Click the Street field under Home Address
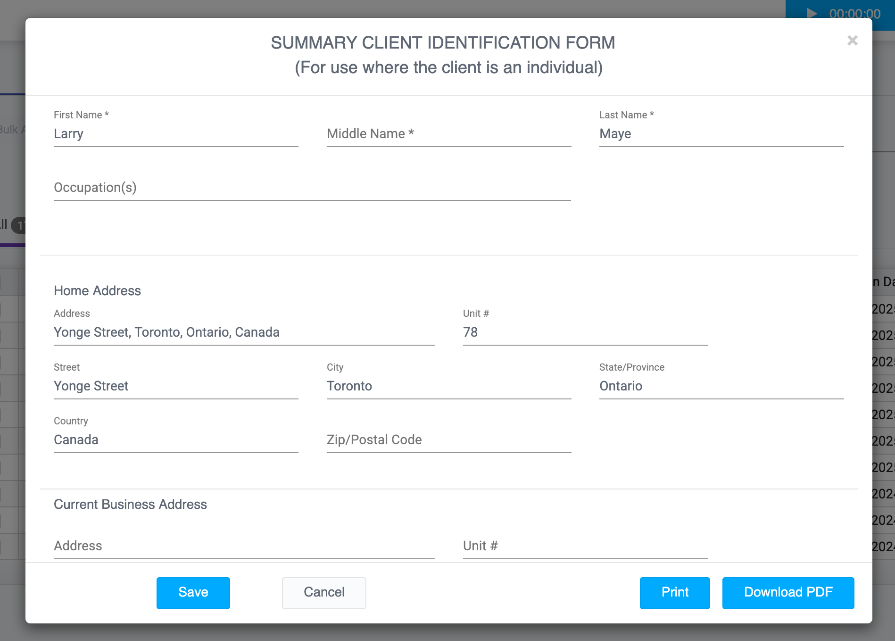 coord(175,386)
